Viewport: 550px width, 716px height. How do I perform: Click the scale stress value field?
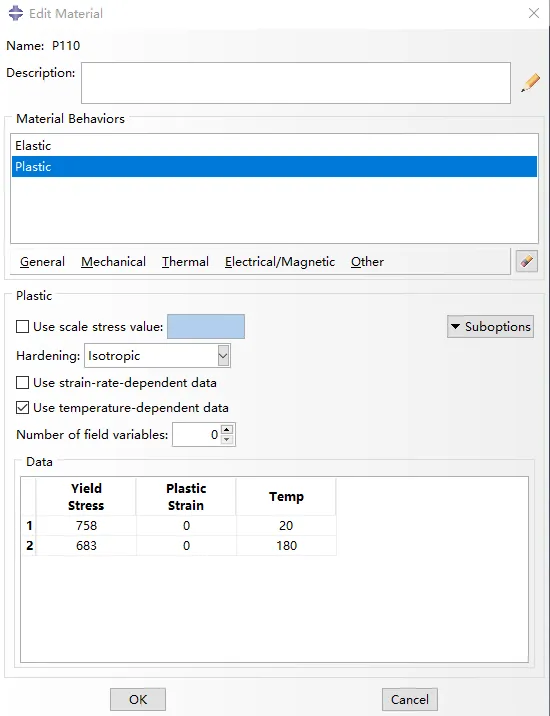tap(206, 326)
